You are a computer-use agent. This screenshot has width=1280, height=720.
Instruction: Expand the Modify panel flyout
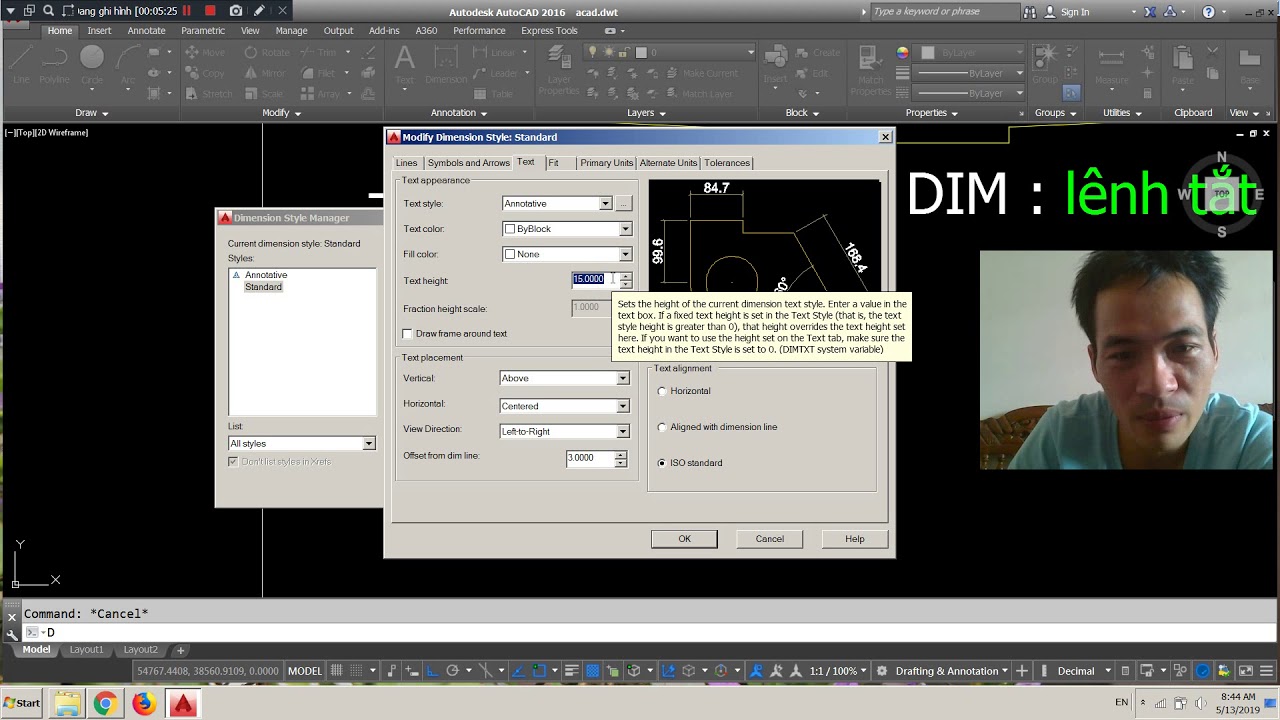(x=281, y=113)
